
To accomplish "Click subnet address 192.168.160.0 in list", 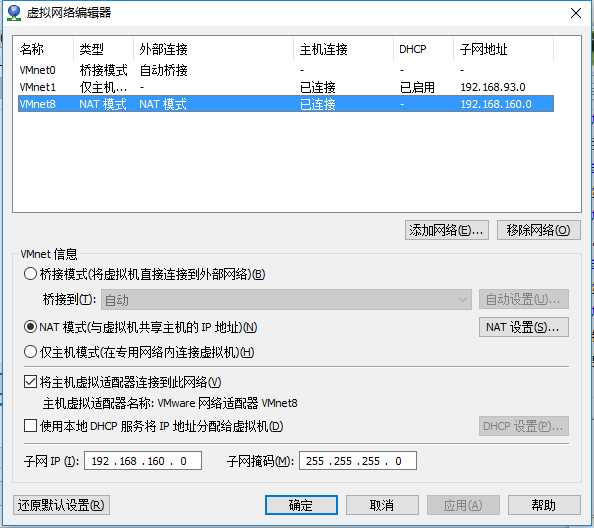I will click(496, 104).
